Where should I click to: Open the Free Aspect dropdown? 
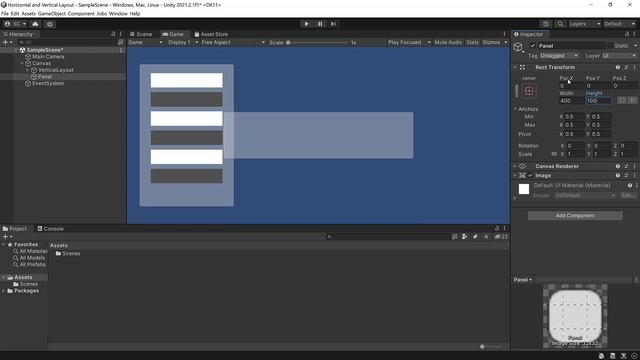click(x=233, y=42)
